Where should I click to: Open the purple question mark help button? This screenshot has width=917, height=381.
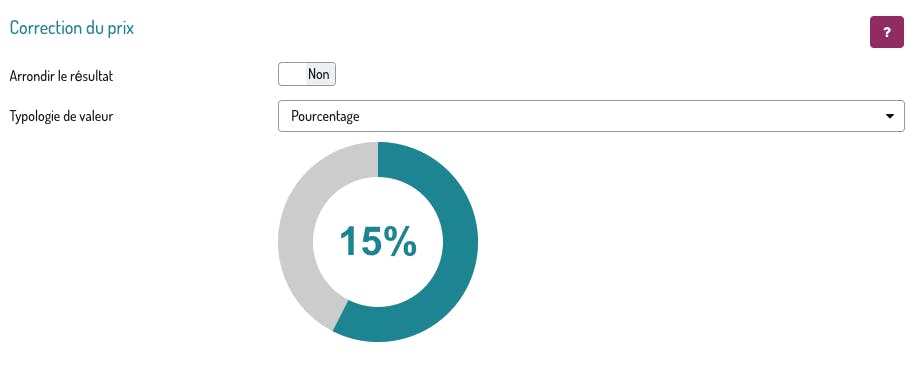click(x=887, y=33)
